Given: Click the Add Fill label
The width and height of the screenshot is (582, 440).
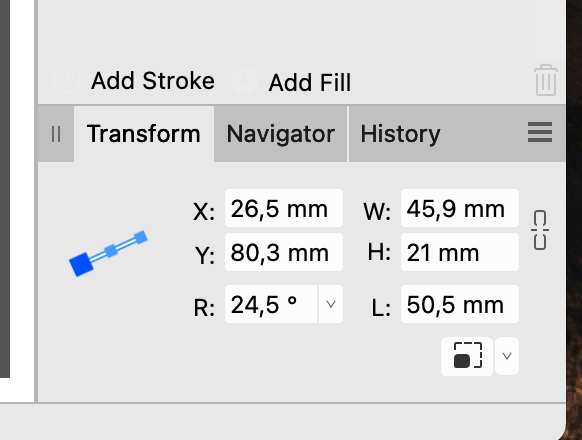Looking at the screenshot, I should click(x=310, y=82).
